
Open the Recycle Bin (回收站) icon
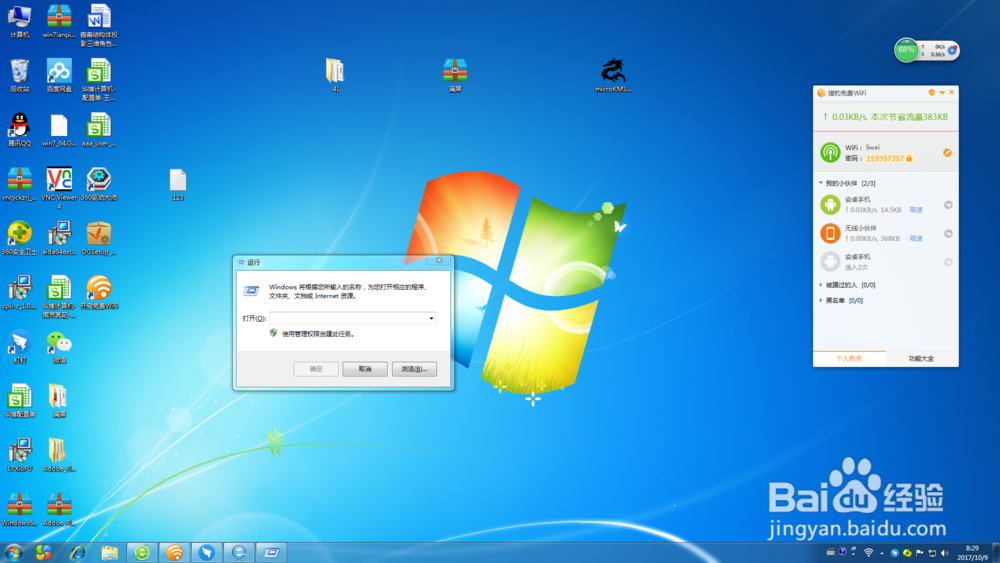[x=19, y=75]
